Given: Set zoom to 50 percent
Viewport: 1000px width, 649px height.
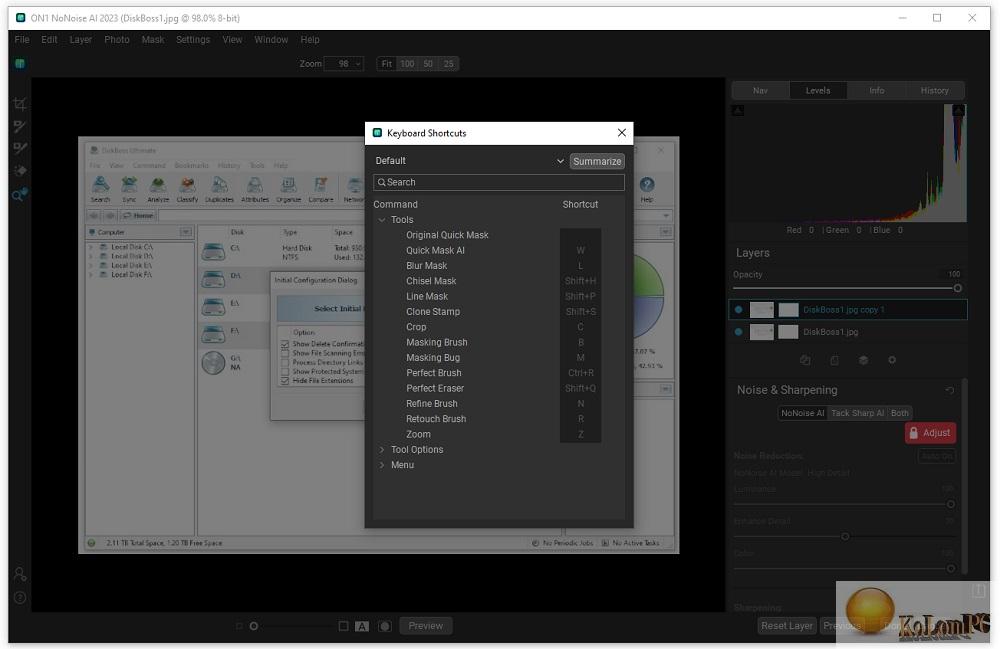Looking at the screenshot, I should pyautogui.click(x=428, y=64).
